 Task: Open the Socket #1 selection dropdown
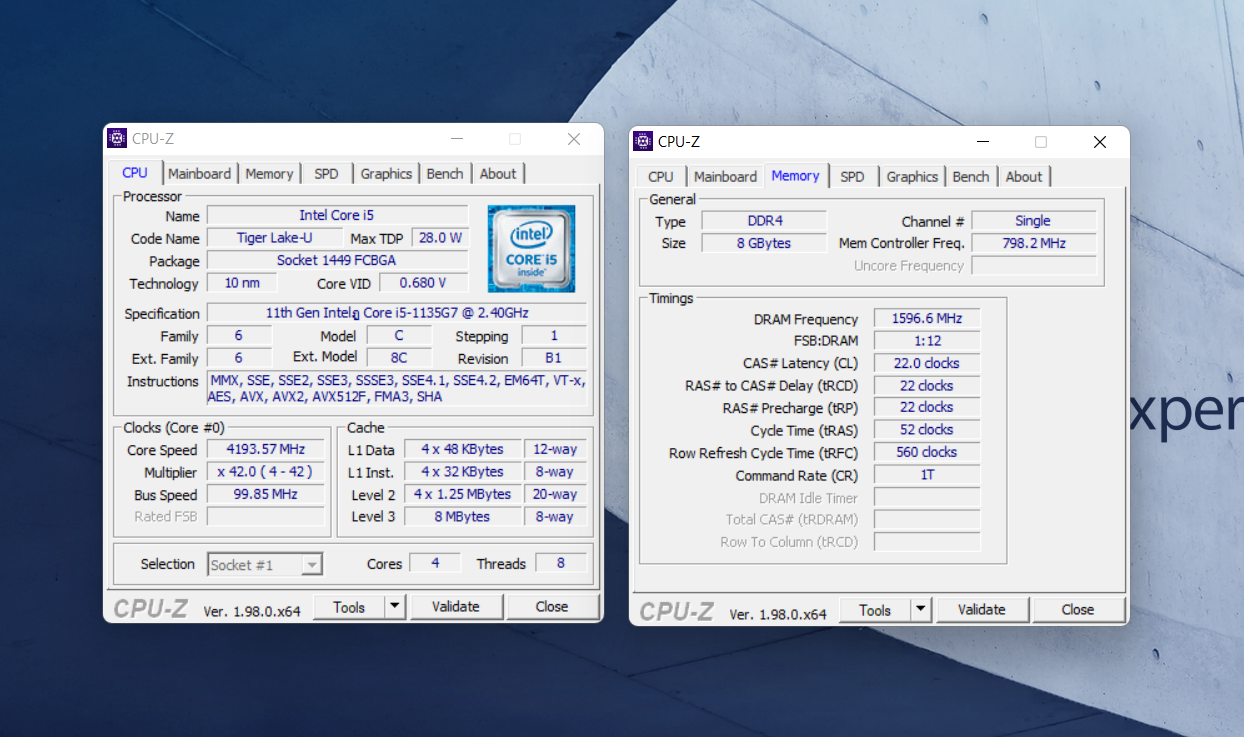[x=265, y=565]
